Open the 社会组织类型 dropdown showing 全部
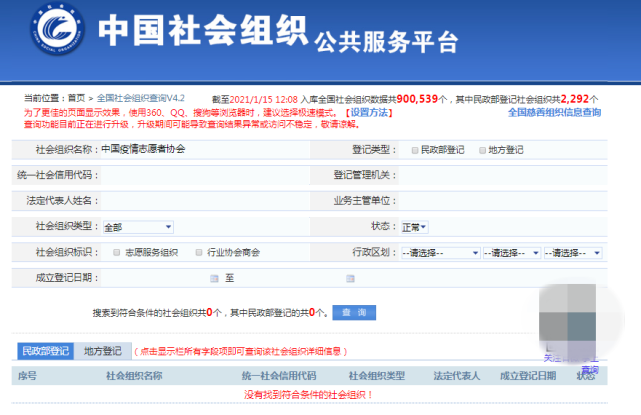Screen dimensions: 641x415 click(x=138, y=227)
